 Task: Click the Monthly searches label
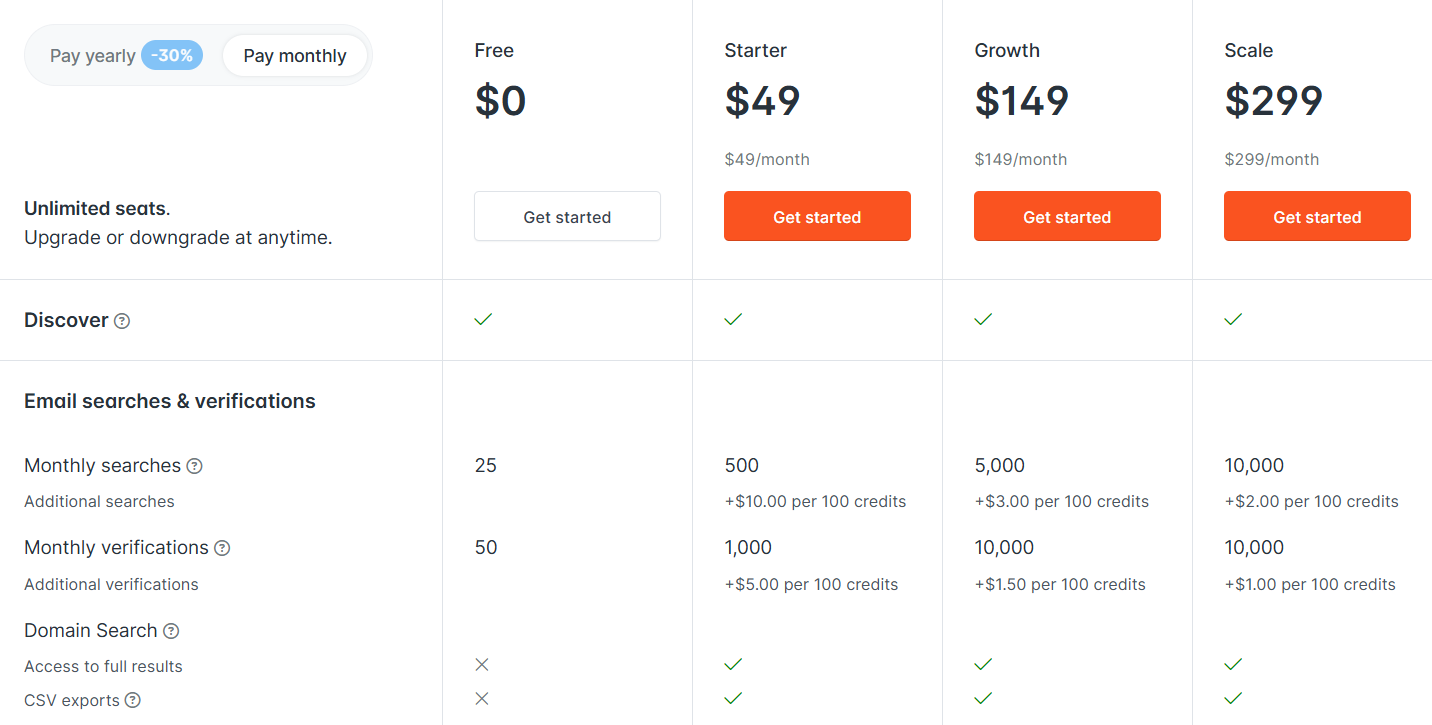(x=102, y=466)
